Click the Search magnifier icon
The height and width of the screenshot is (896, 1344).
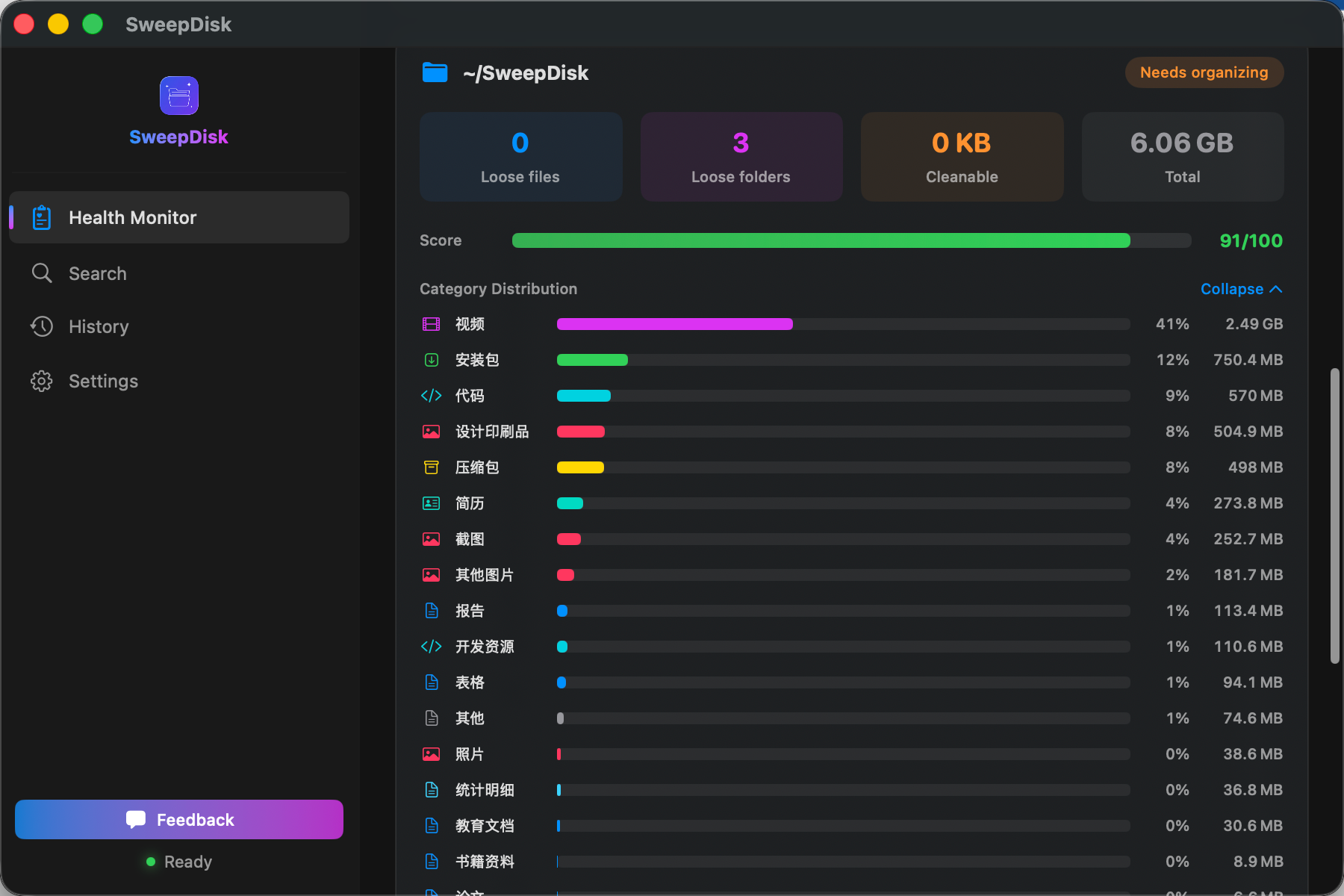(x=42, y=273)
